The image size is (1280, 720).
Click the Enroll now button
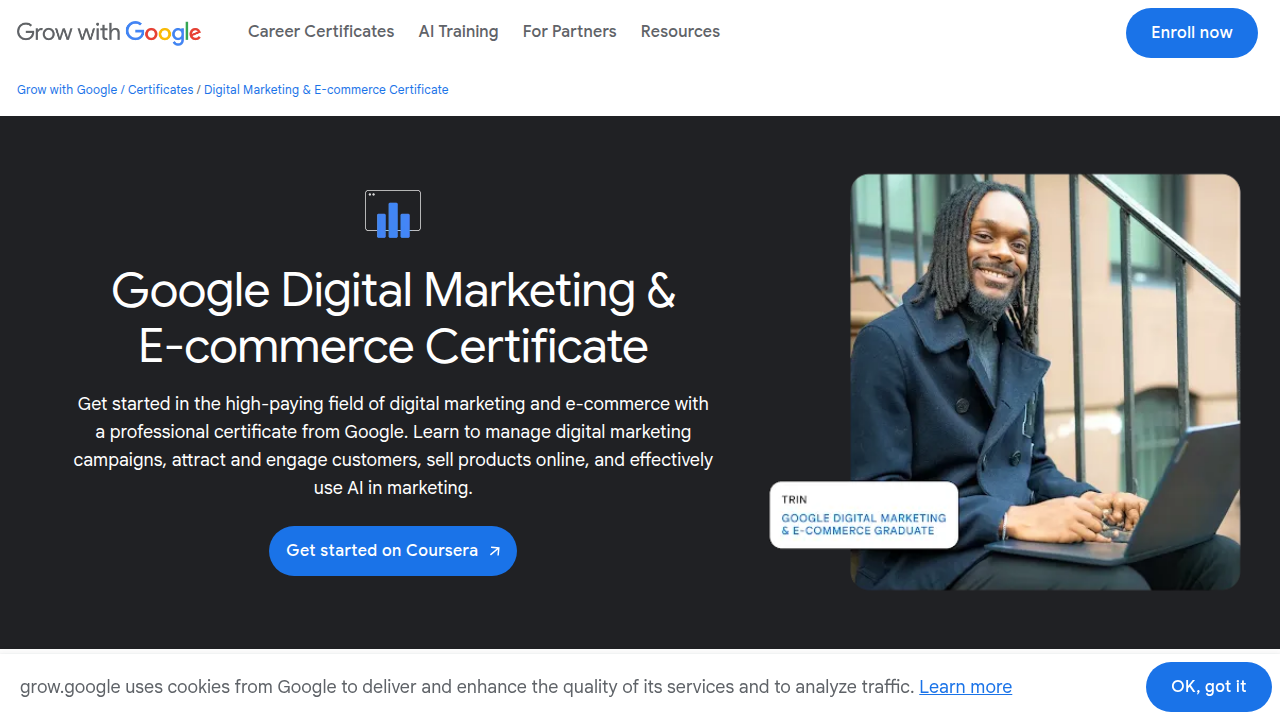coord(1192,33)
